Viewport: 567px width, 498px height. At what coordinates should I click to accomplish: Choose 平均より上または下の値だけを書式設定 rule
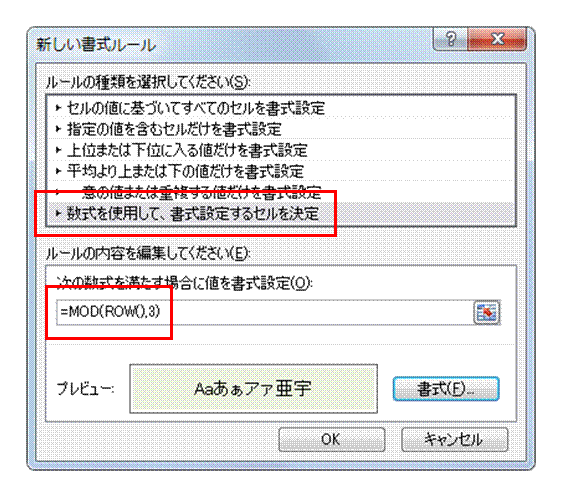pos(281,171)
